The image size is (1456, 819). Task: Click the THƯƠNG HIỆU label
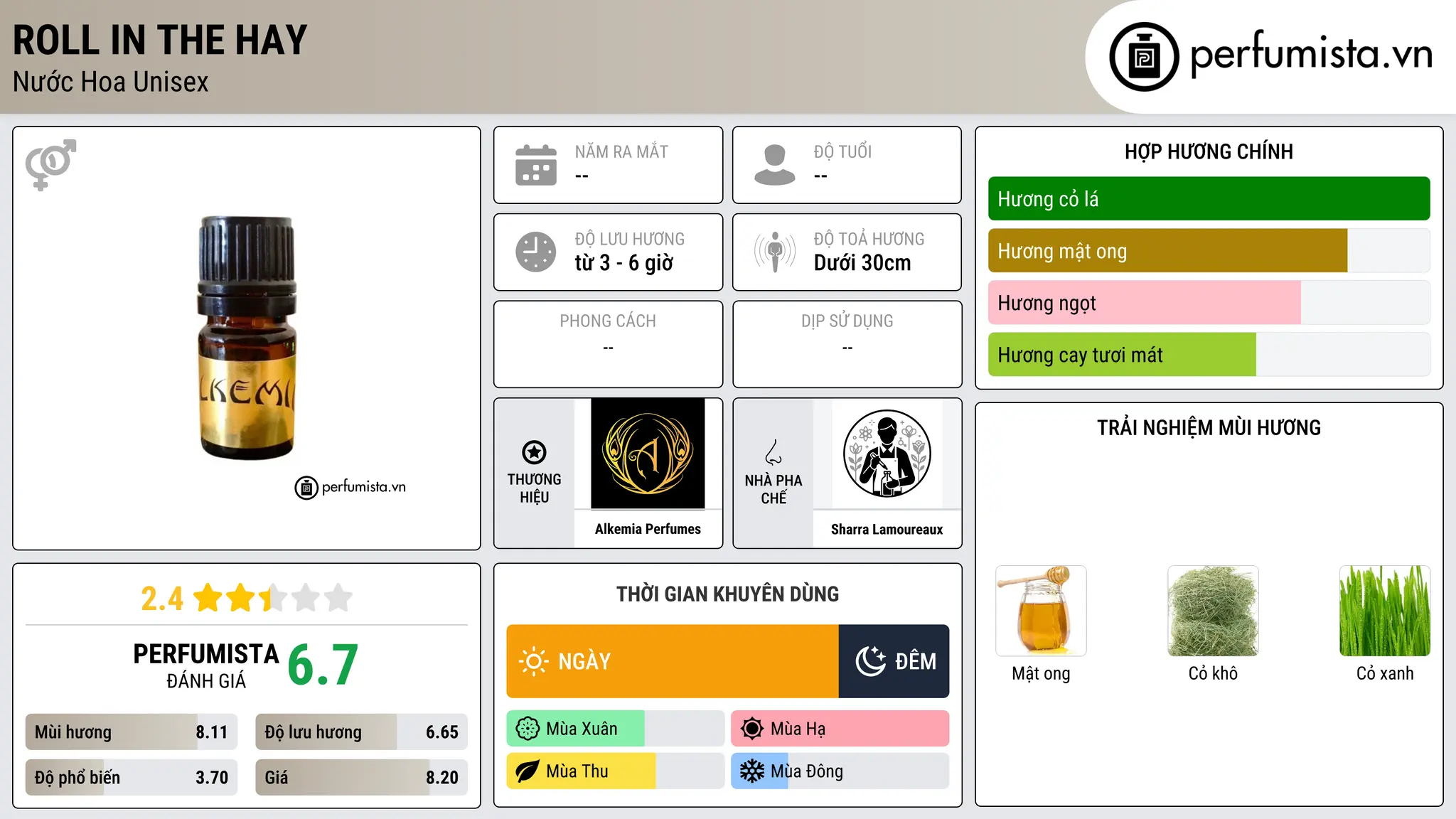(534, 488)
